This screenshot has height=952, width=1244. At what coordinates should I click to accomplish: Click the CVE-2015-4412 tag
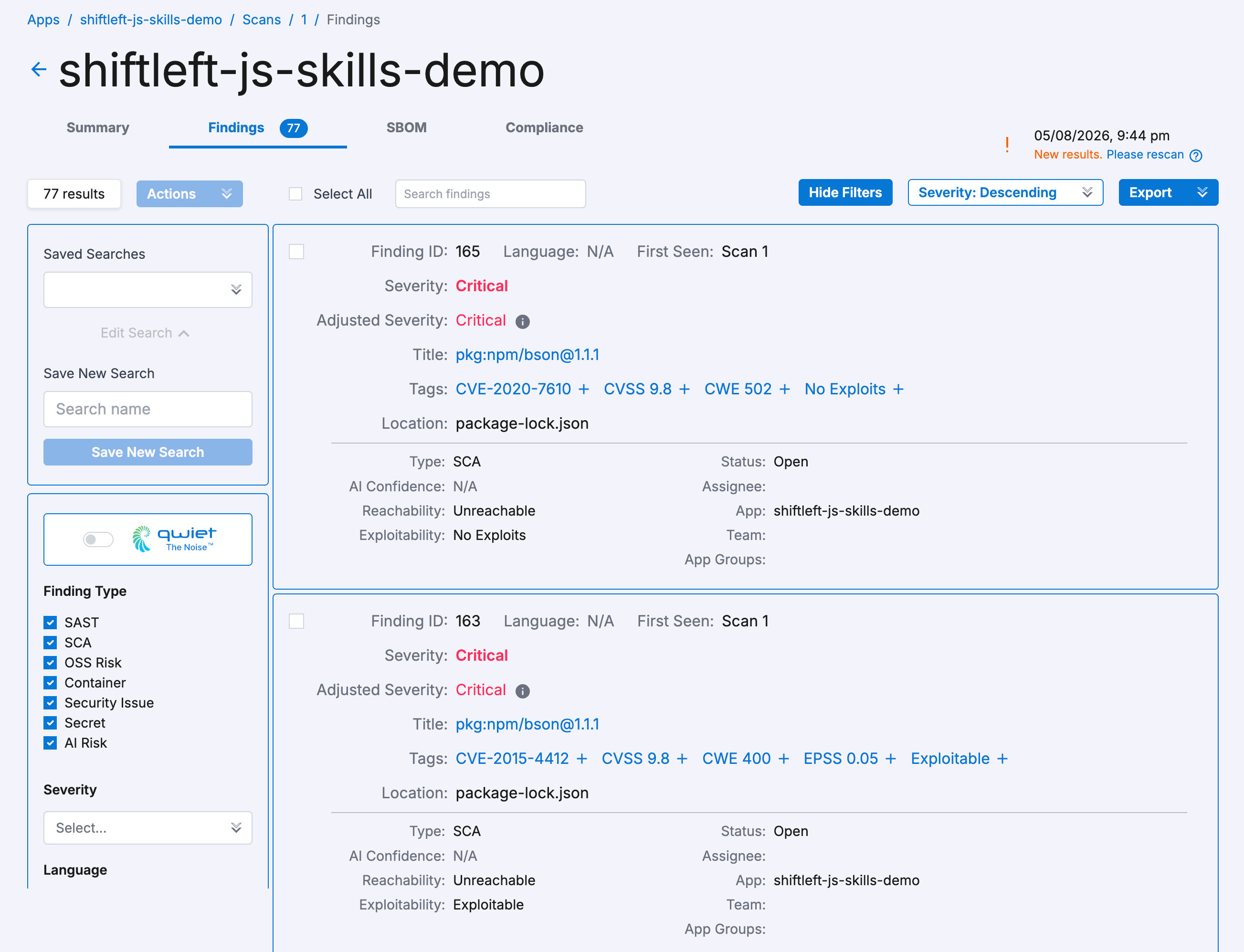(512, 759)
